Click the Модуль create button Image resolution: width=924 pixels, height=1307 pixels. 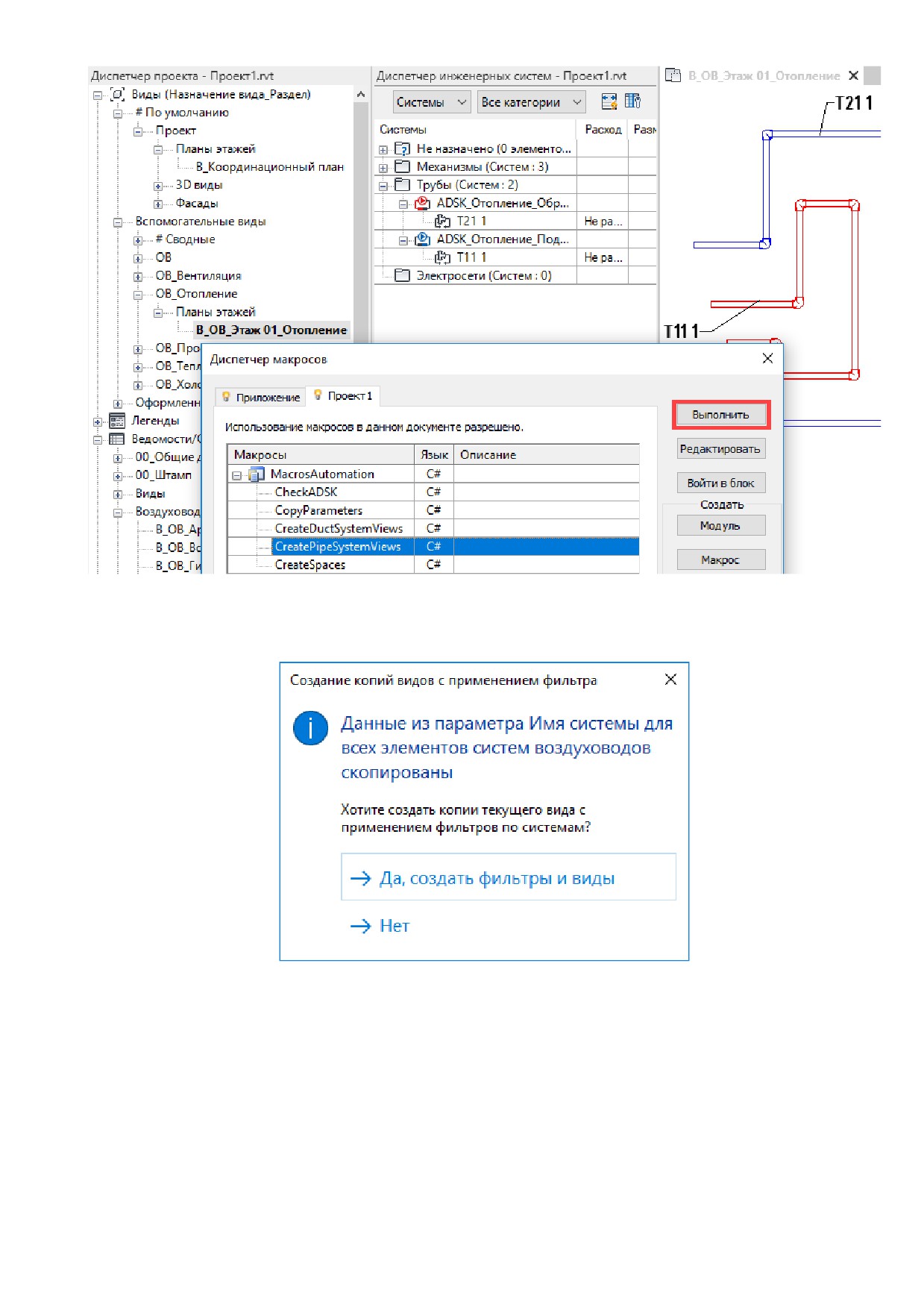coord(720,526)
